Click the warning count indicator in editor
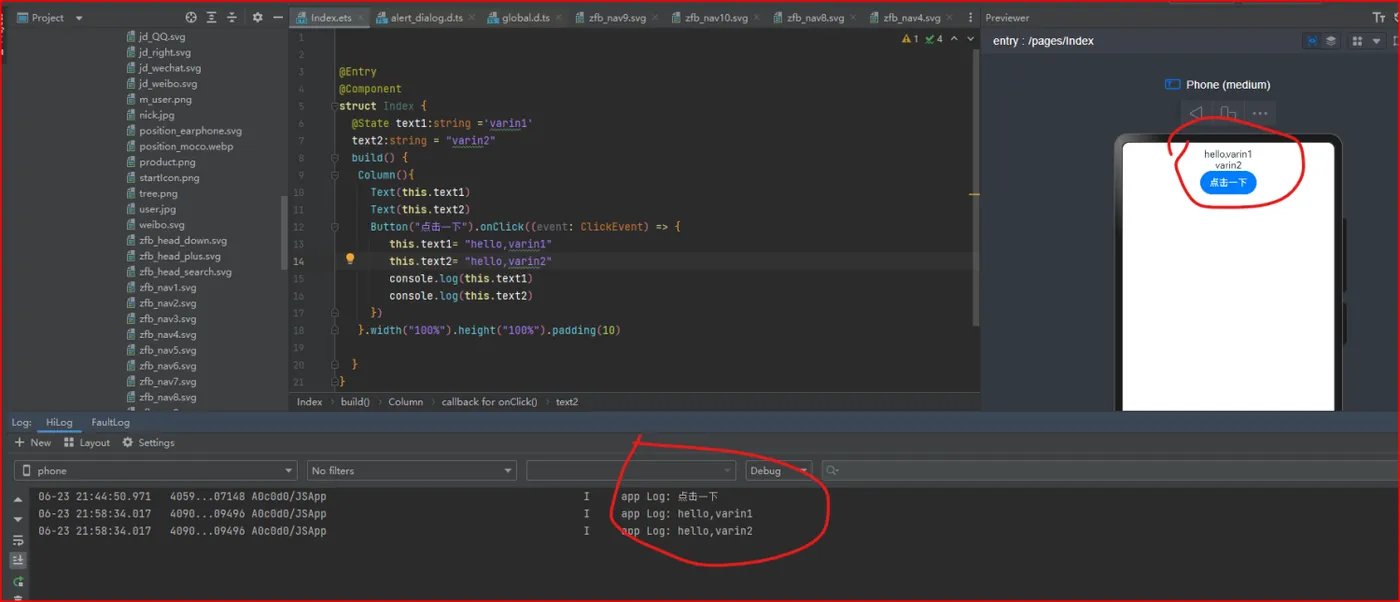1400x602 pixels. [909, 39]
